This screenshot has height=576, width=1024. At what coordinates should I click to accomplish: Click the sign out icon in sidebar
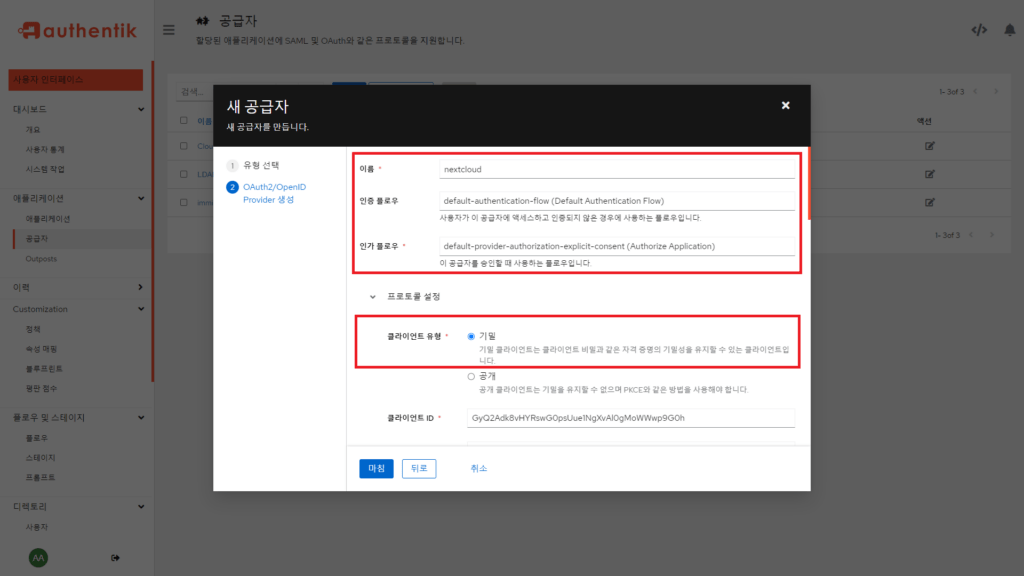pyautogui.click(x=116, y=558)
